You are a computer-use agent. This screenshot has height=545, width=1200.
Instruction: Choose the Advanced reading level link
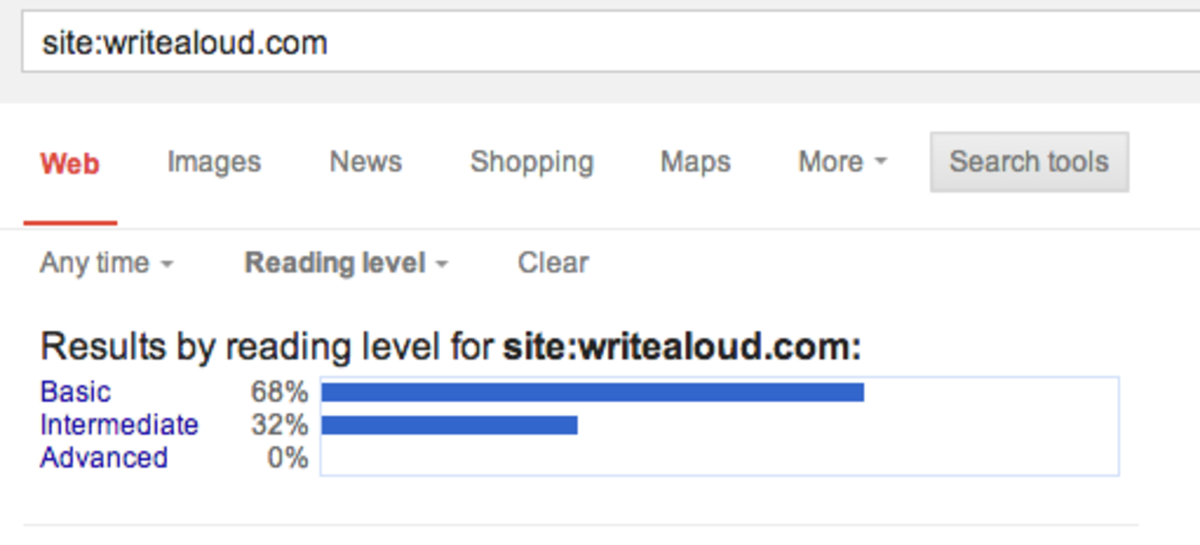pyautogui.click(x=104, y=458)
